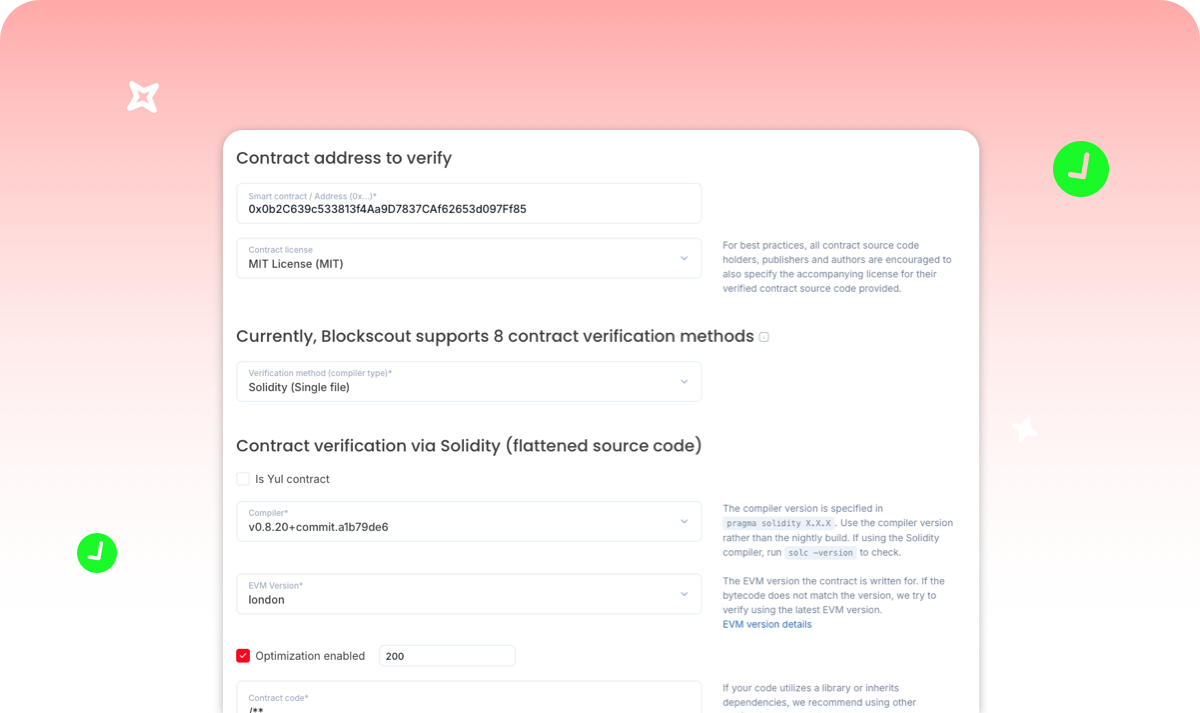Uncheck the Optimization enabled checkbox
Viewport: 1200px width, 713px height.
point(243,656)
